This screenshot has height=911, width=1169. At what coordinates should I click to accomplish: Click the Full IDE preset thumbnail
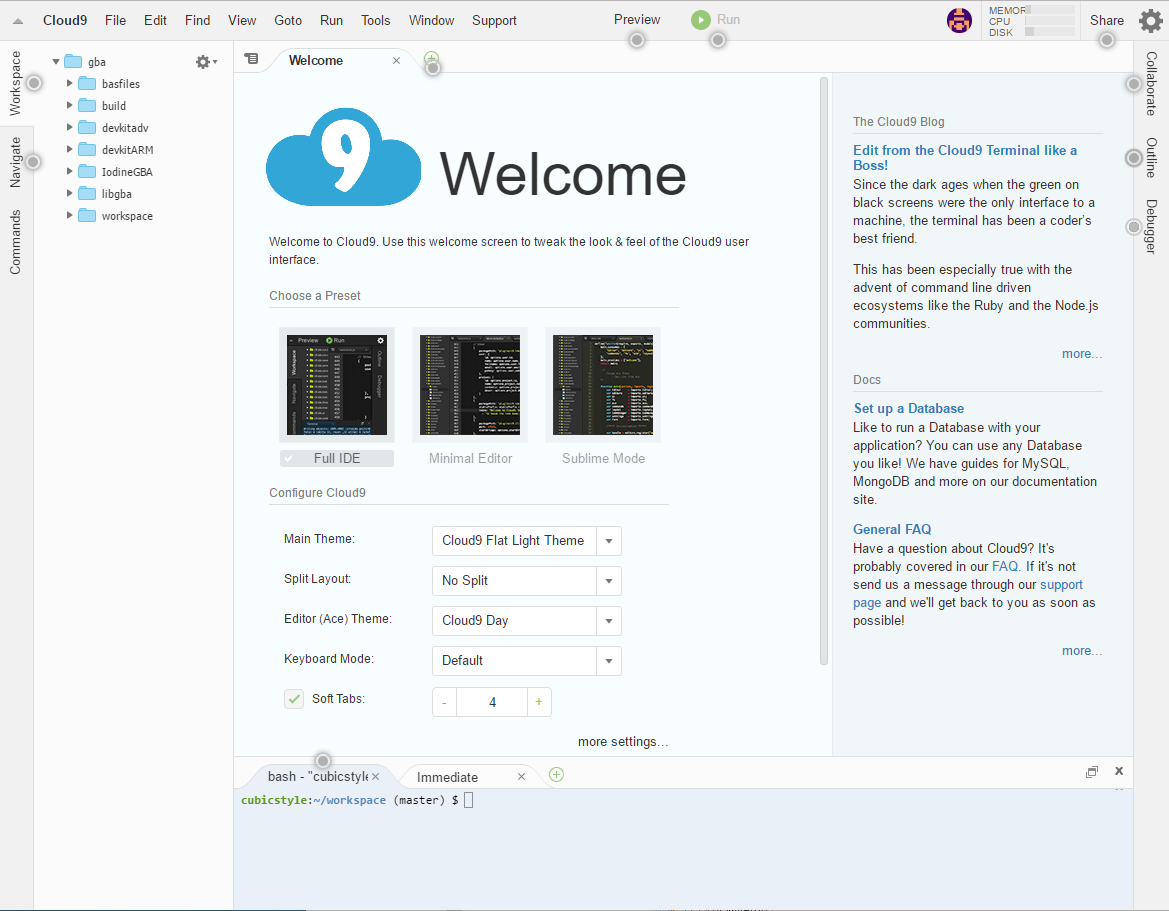[337, 385]
